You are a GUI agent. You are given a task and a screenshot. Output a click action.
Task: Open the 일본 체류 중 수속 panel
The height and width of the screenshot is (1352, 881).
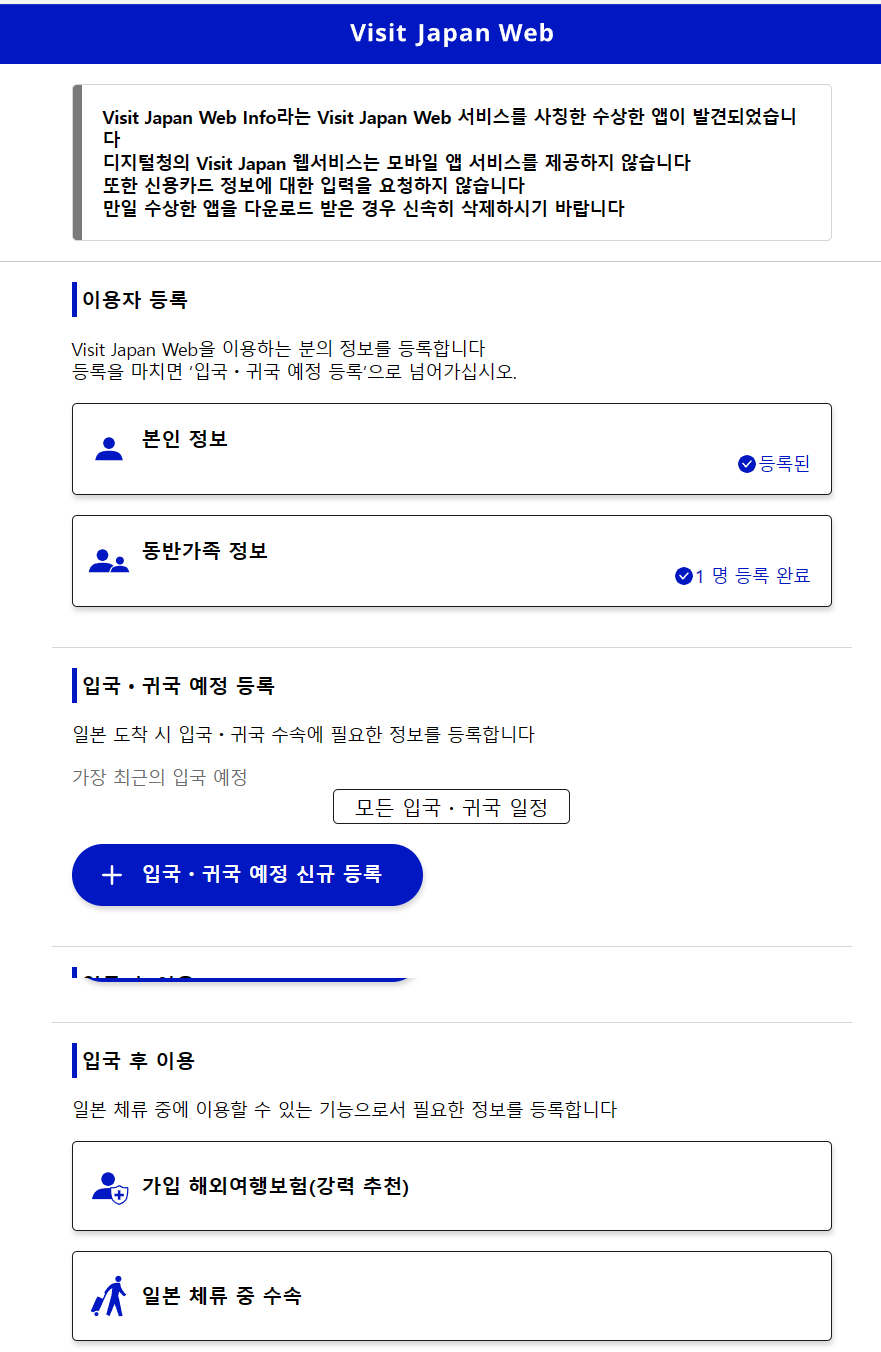[451, 1295]
